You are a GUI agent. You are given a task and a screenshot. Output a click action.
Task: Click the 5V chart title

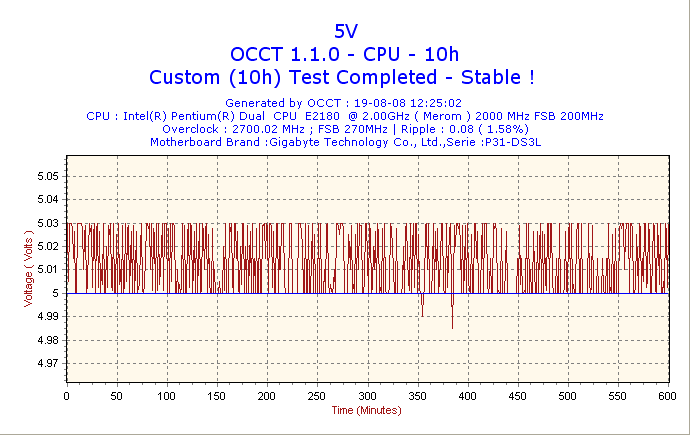click(x=345, y=31)
